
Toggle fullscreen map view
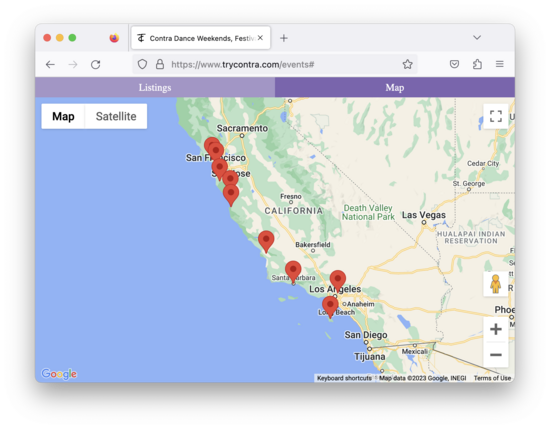[496, 116]
